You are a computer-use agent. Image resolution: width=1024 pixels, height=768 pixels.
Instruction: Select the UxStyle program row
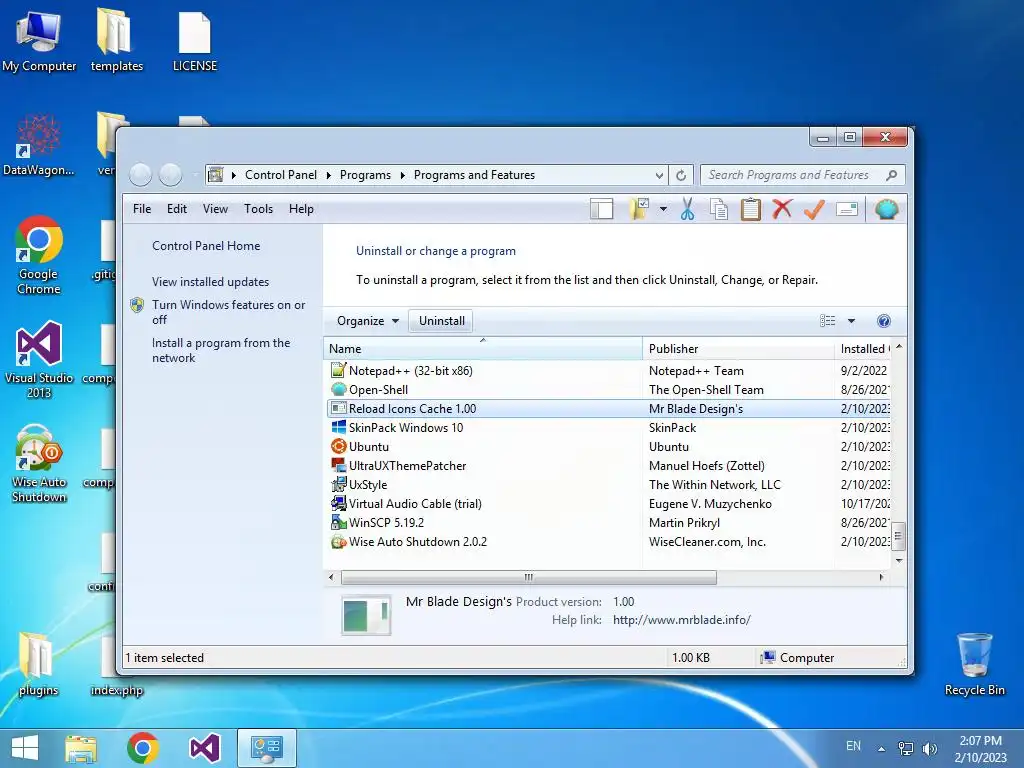(x=607, y=484)
